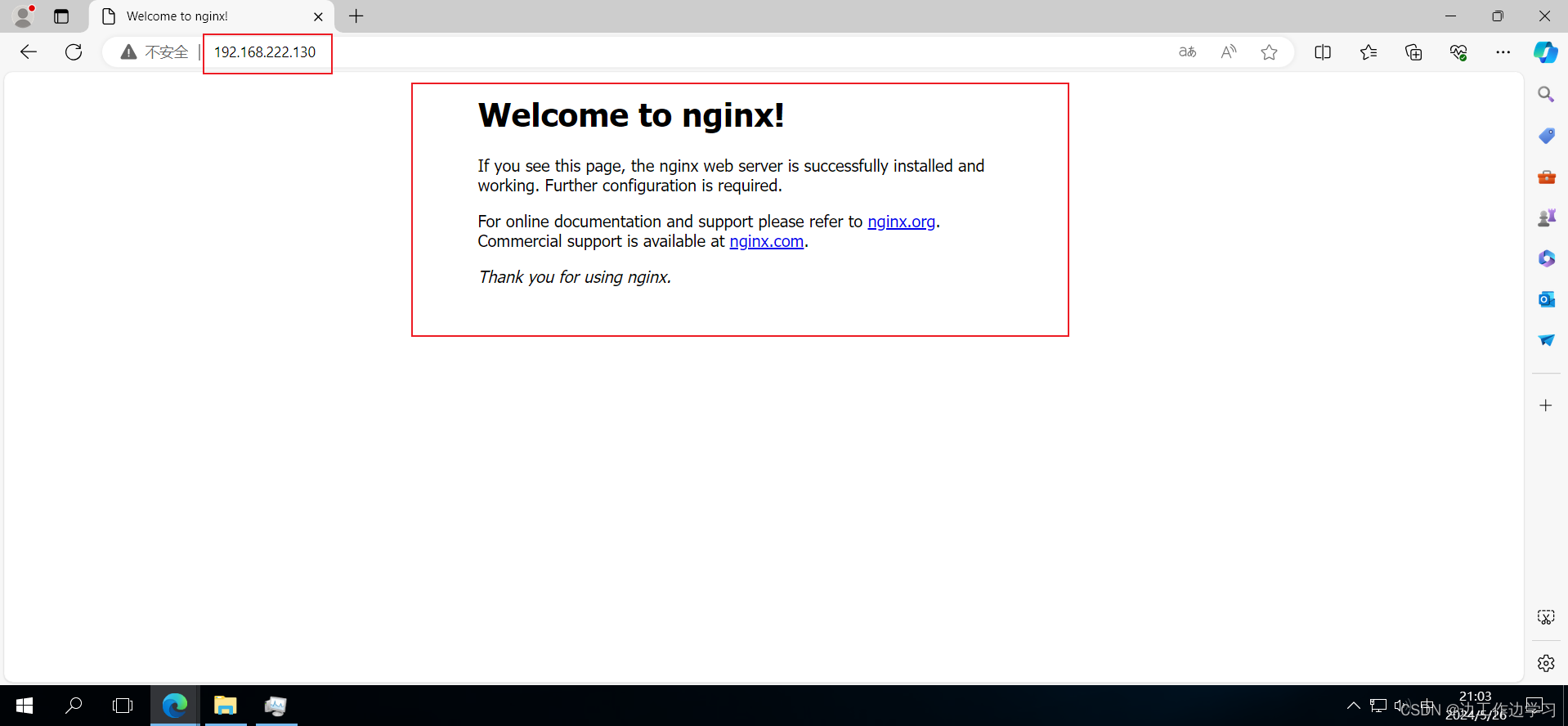
Task: Open the Server Manager taskbar icon
Action: pos(276,706)
